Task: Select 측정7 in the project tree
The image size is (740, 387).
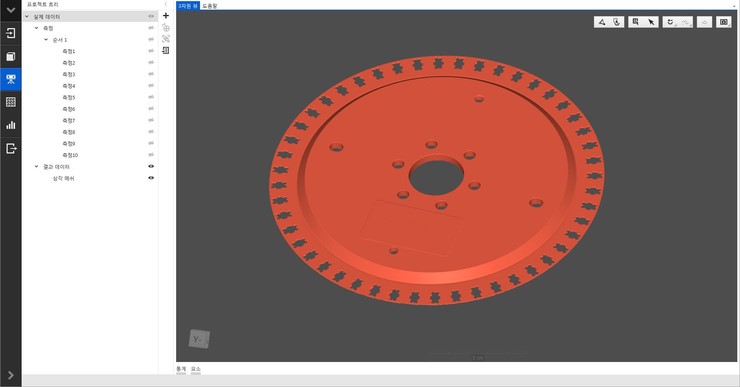Action: click(69, 120)
